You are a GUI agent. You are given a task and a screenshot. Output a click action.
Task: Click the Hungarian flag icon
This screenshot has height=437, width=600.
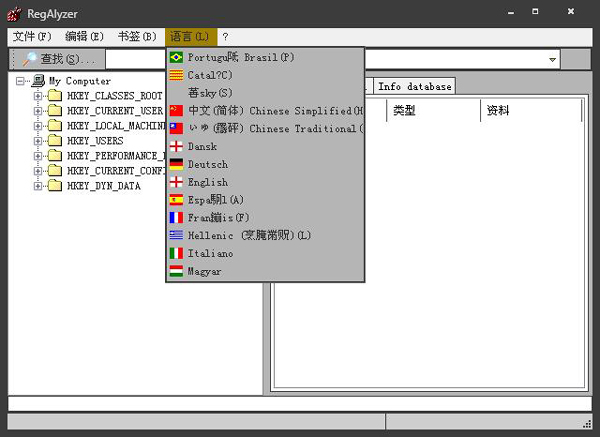176,271
